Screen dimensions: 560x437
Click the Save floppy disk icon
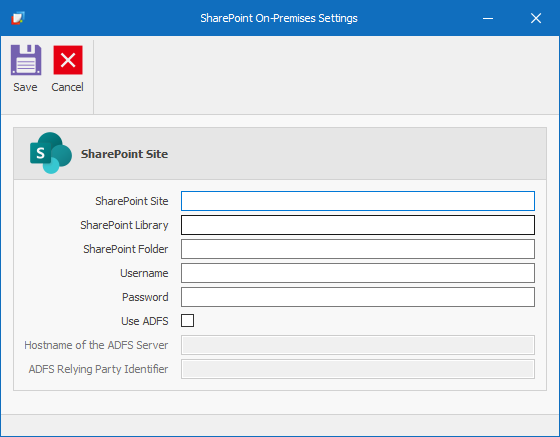[26, 60]
